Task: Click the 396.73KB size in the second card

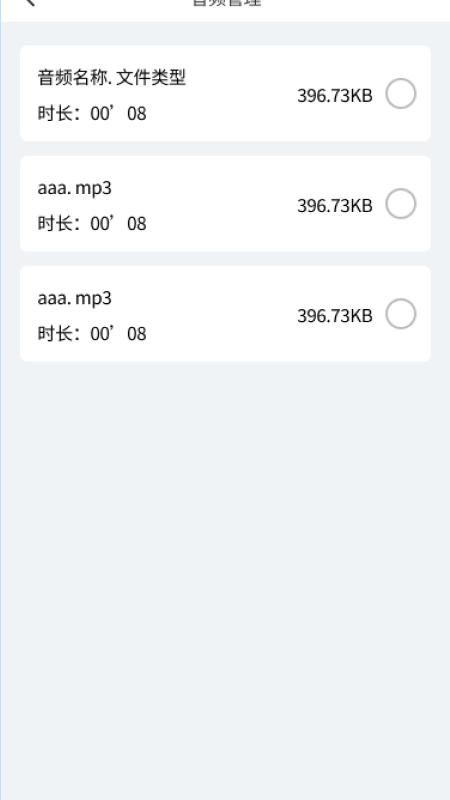Action: [x=335, y=206]
